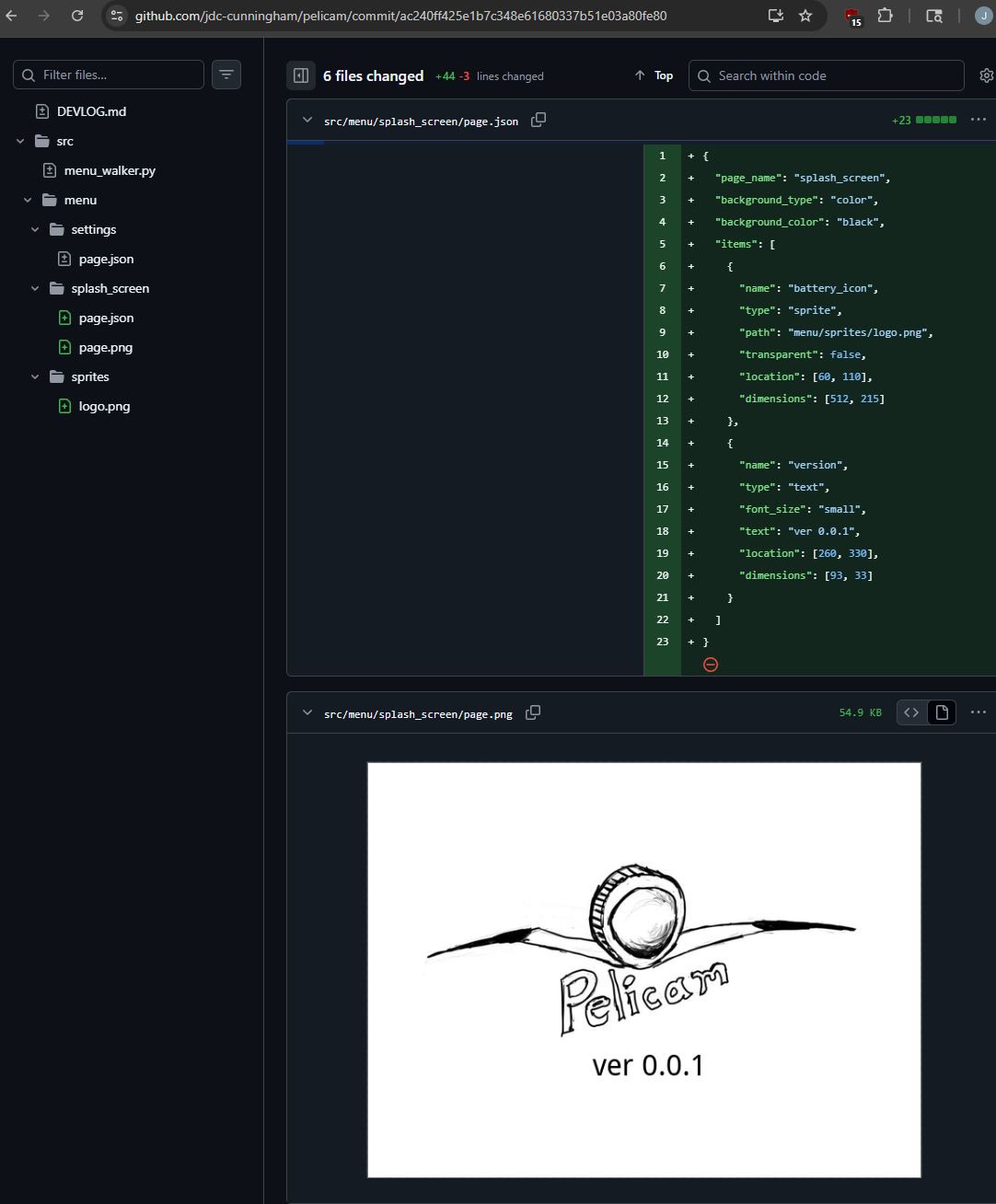Copy the page.png file path
The height and width of the screenshot is (1204, 996).
point(532,712)
